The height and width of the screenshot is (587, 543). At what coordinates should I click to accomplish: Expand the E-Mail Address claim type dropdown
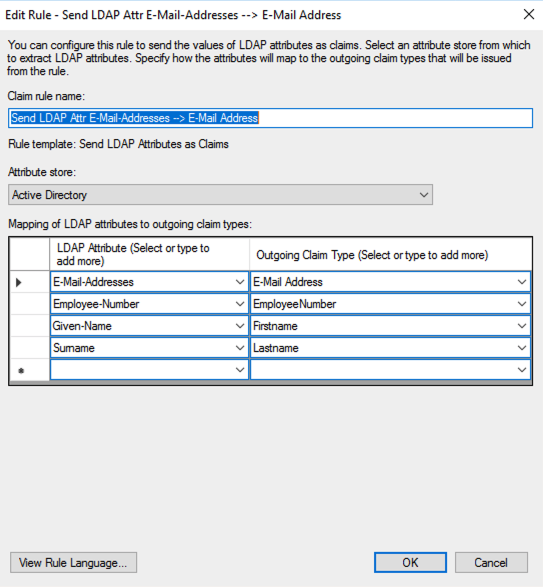pyautogui.click(x=522, y=282)
